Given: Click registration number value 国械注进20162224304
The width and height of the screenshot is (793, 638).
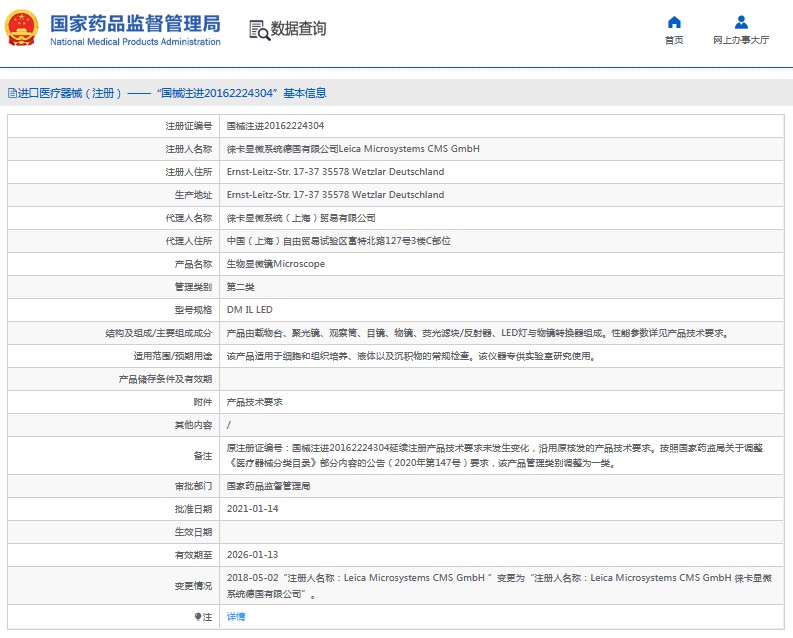Looking at the screenshot, I should (275, 126).
